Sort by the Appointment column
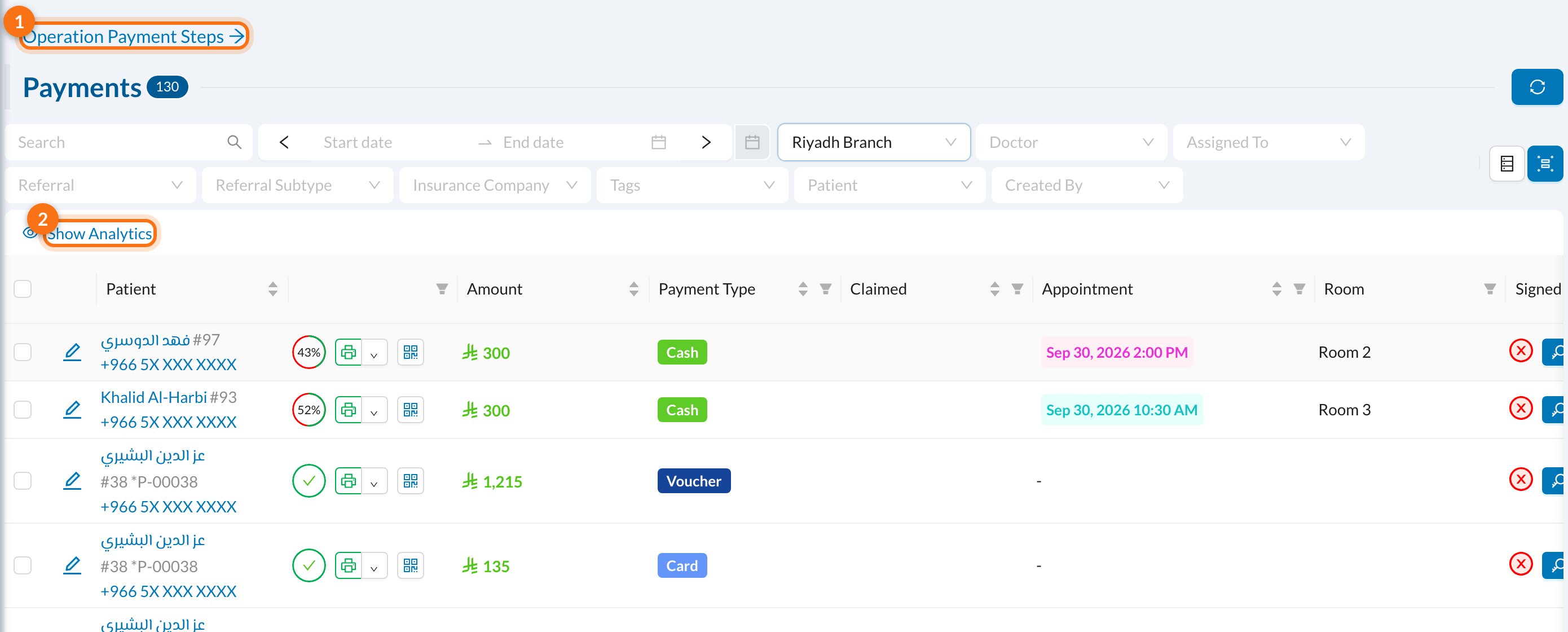 (1276, 289)
